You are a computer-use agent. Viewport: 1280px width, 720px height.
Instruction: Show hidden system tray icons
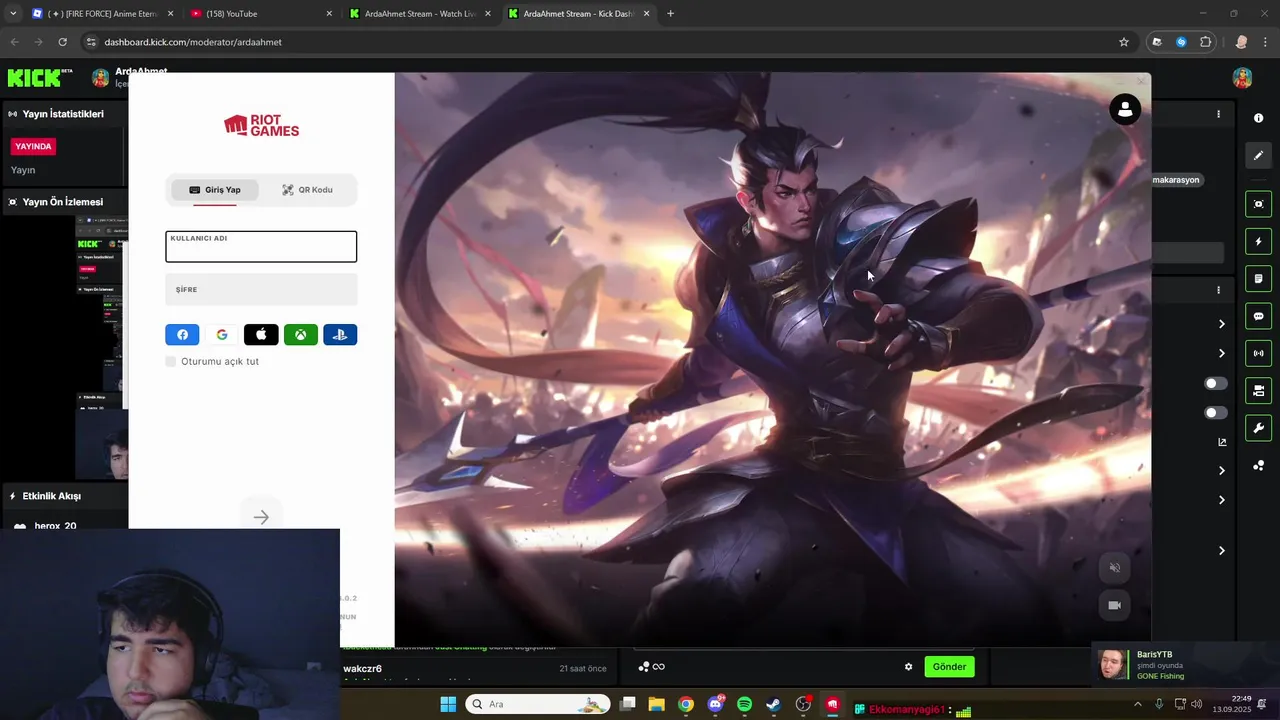(x=1137, y=704)
